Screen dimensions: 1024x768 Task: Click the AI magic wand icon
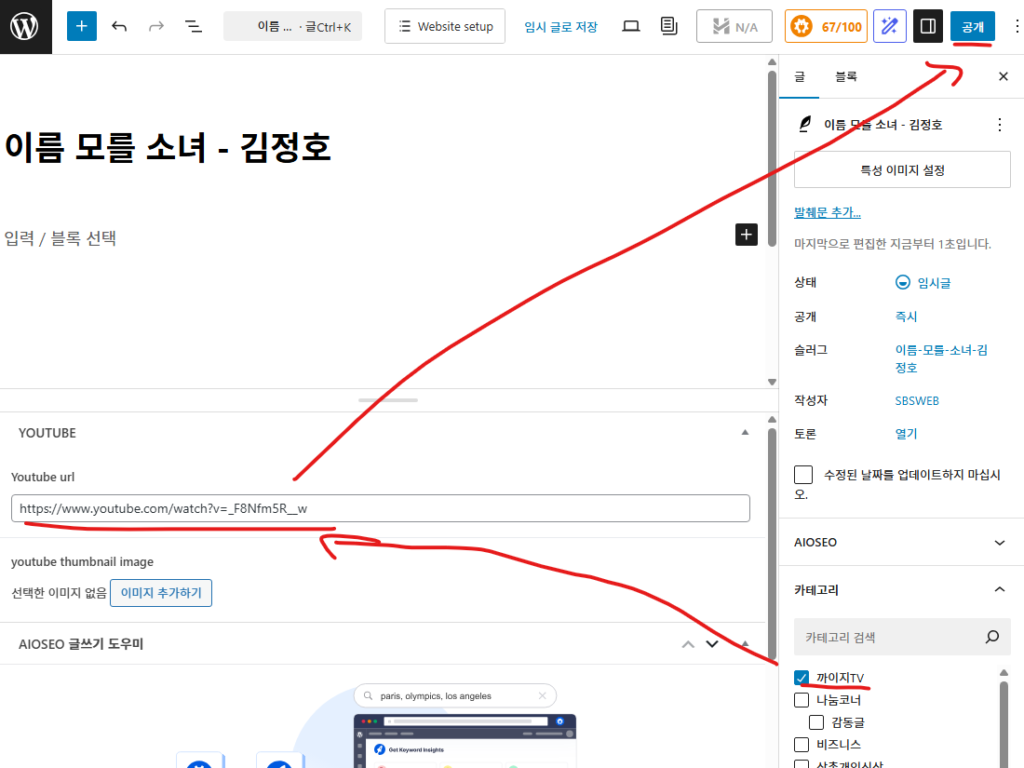889,26
